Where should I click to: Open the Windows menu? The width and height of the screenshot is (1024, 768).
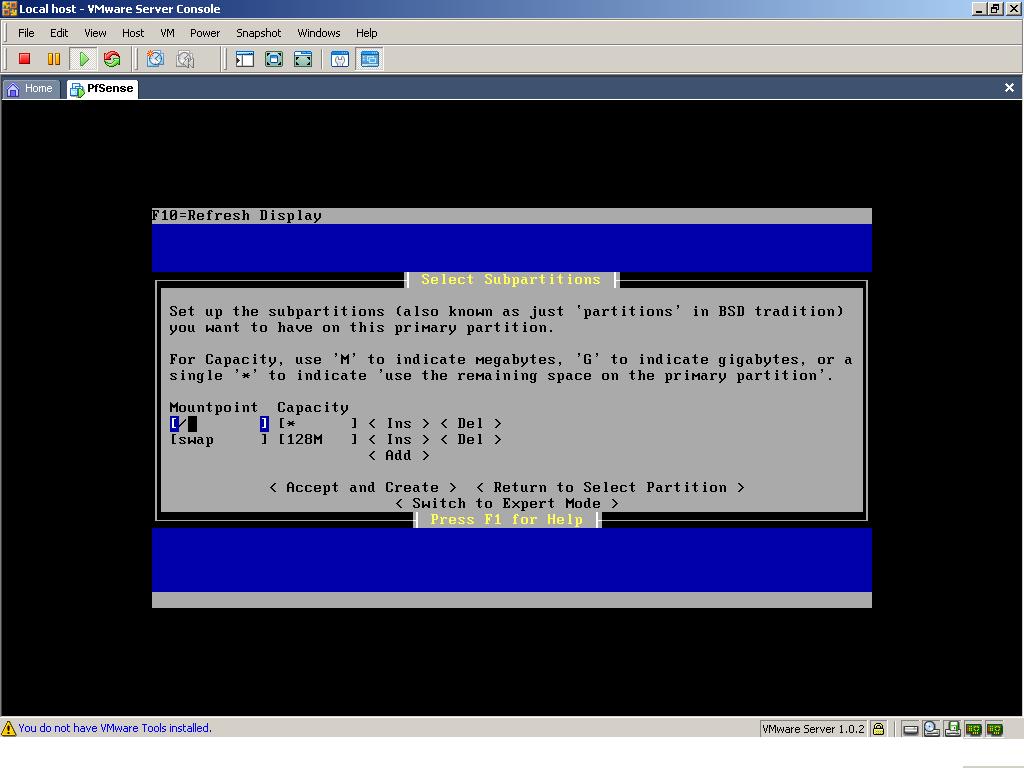tap(319, 33)
